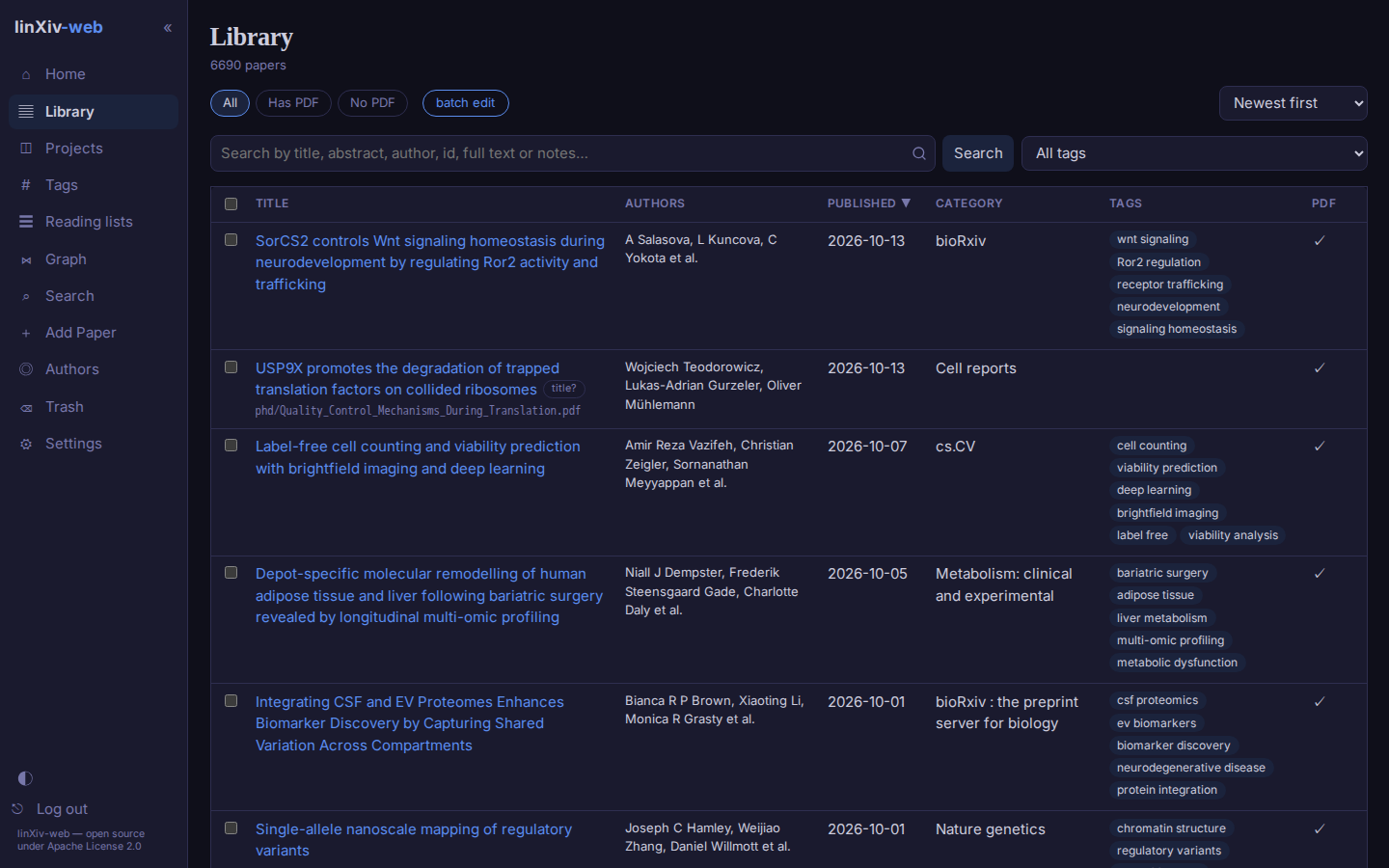Open the Projects menu item
Image resolution: width=1389 pixels, height=868 pixels.
(x=94, y=149)
